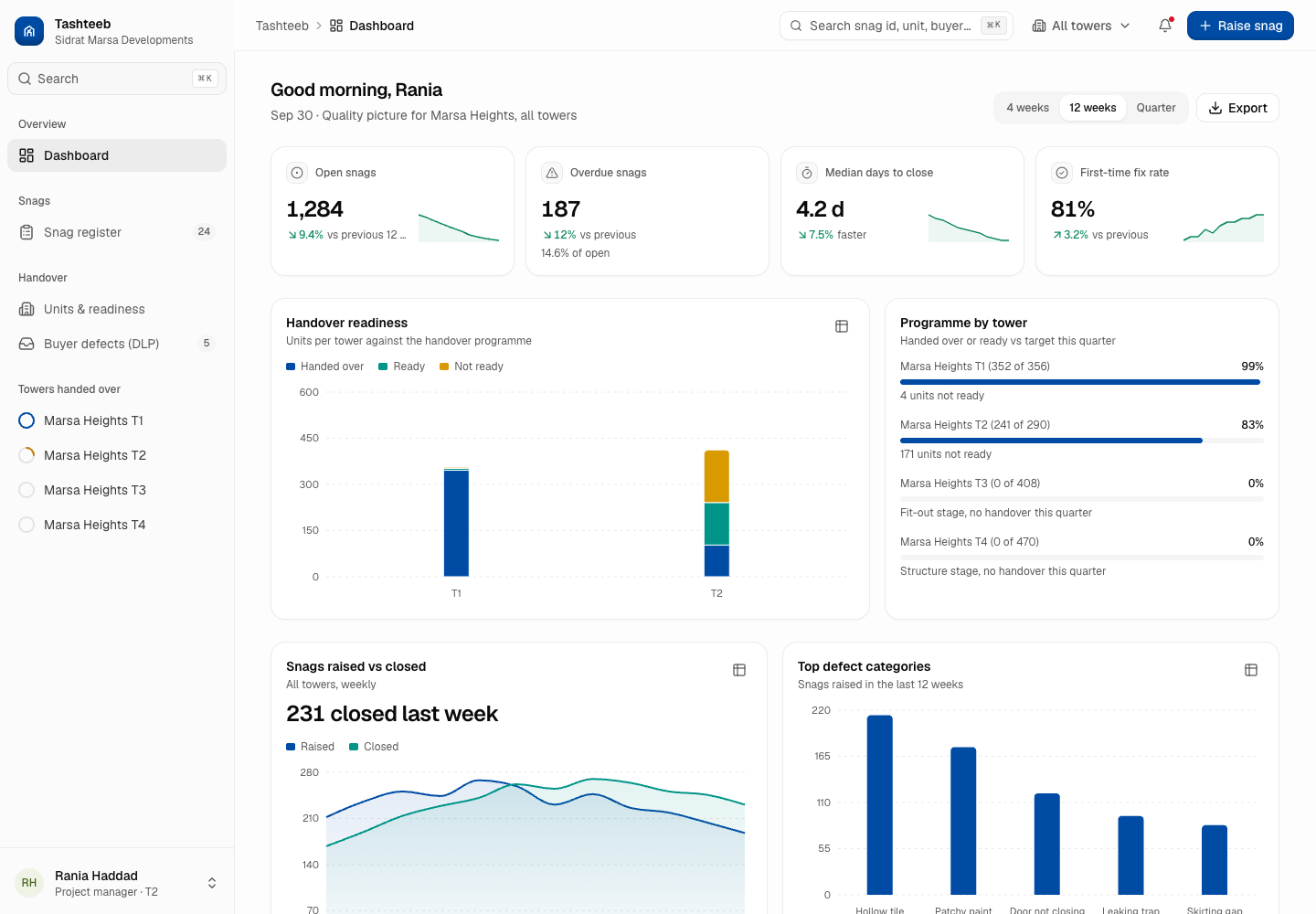Viewport: 1316px width, 914px height.
Task: Open notifications bell
Action: (1165, 26)
